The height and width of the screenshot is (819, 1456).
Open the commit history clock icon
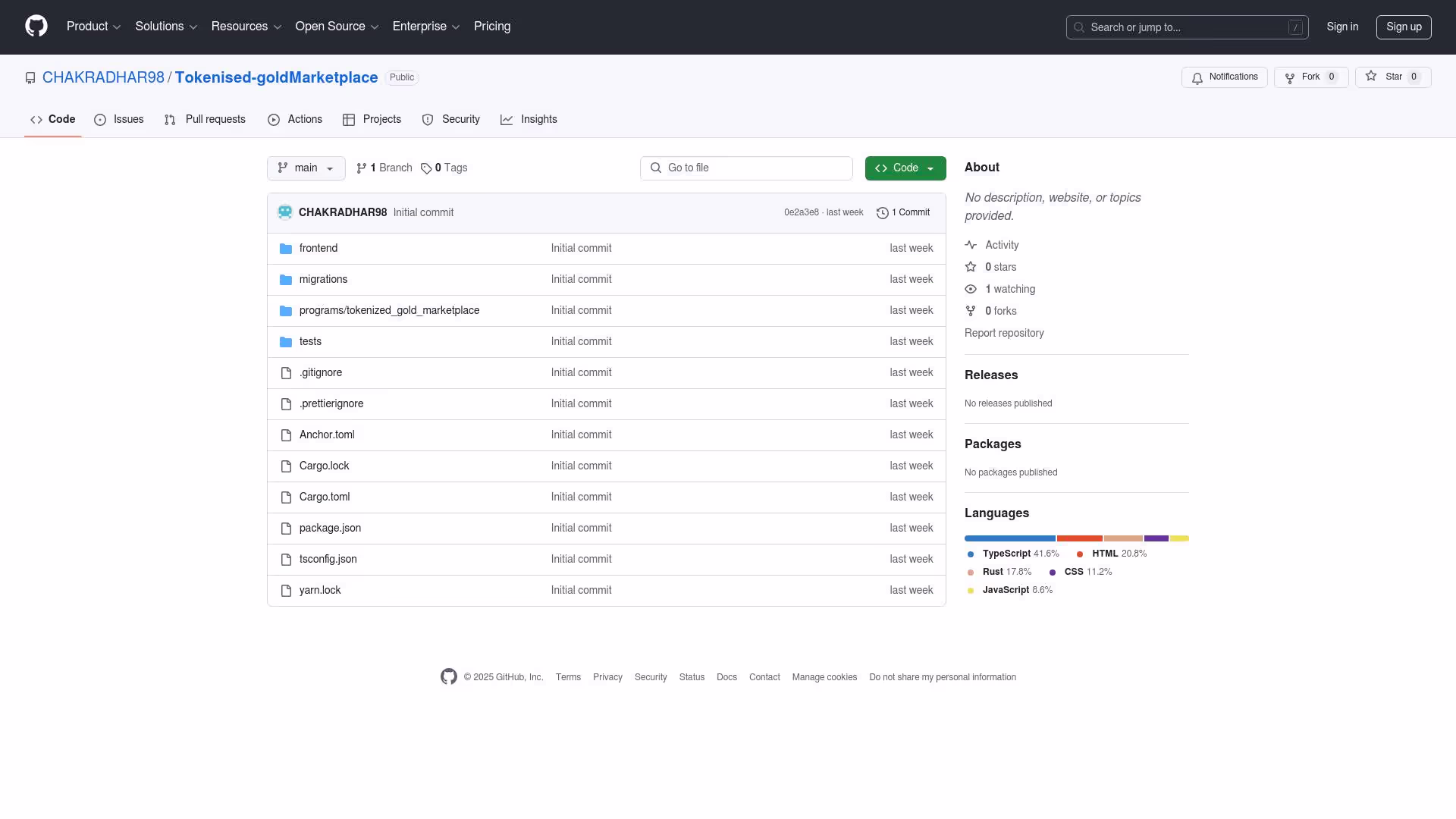[882, 213]
